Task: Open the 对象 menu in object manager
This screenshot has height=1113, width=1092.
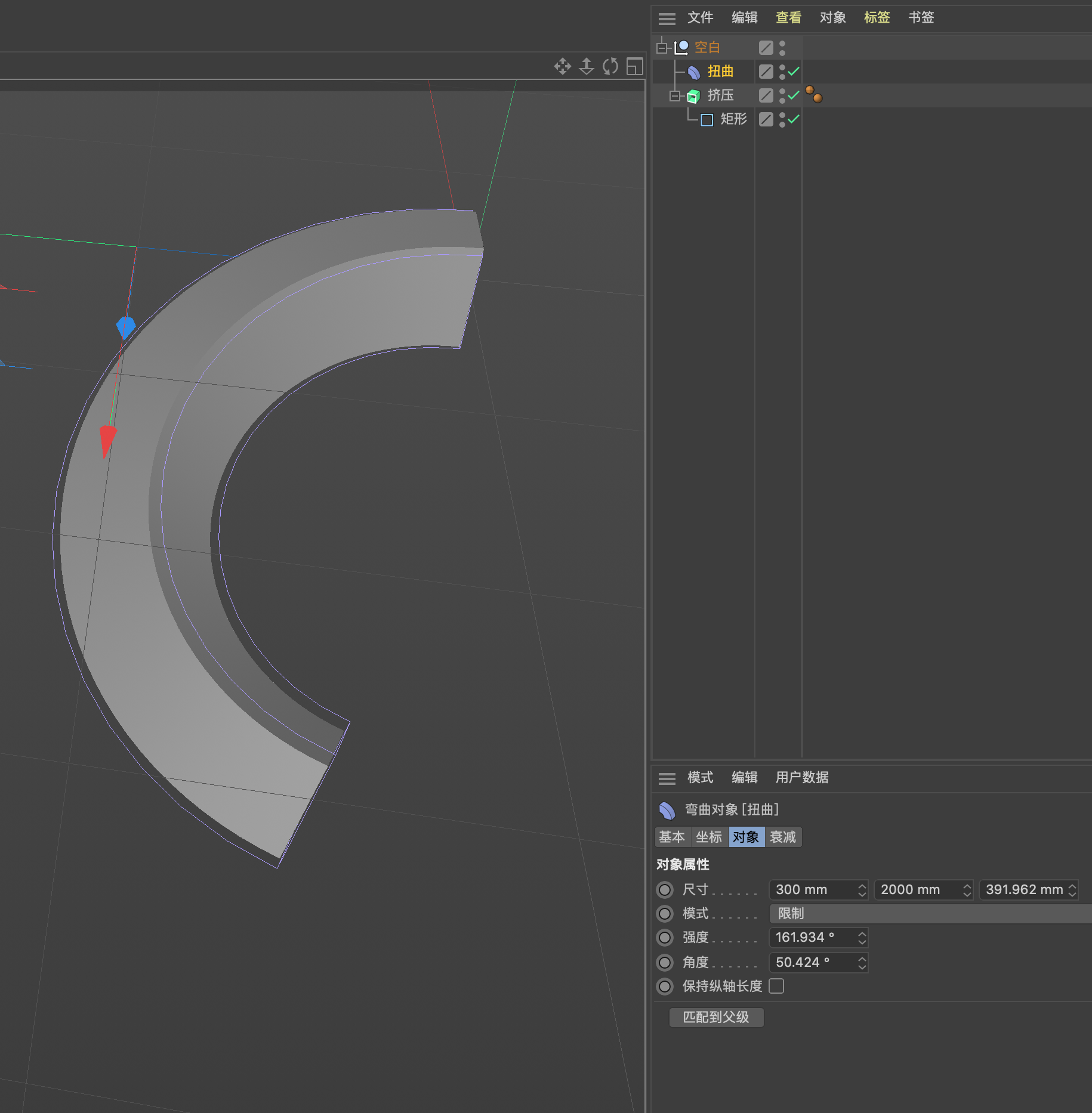Action: point(832,18)
